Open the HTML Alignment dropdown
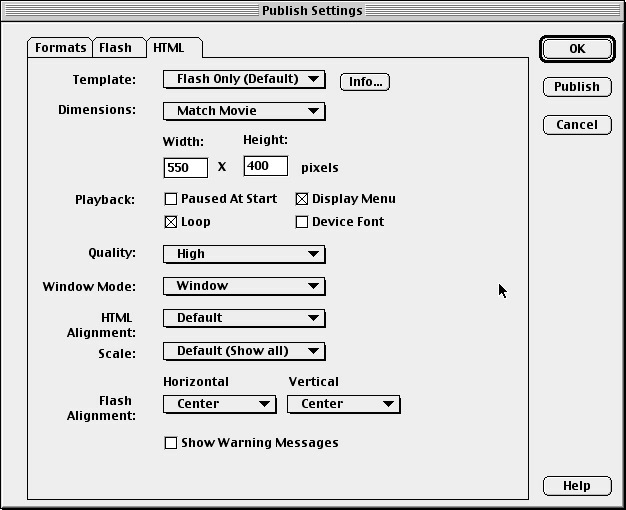This screenshot has height=510, width=626. point(244,318)
